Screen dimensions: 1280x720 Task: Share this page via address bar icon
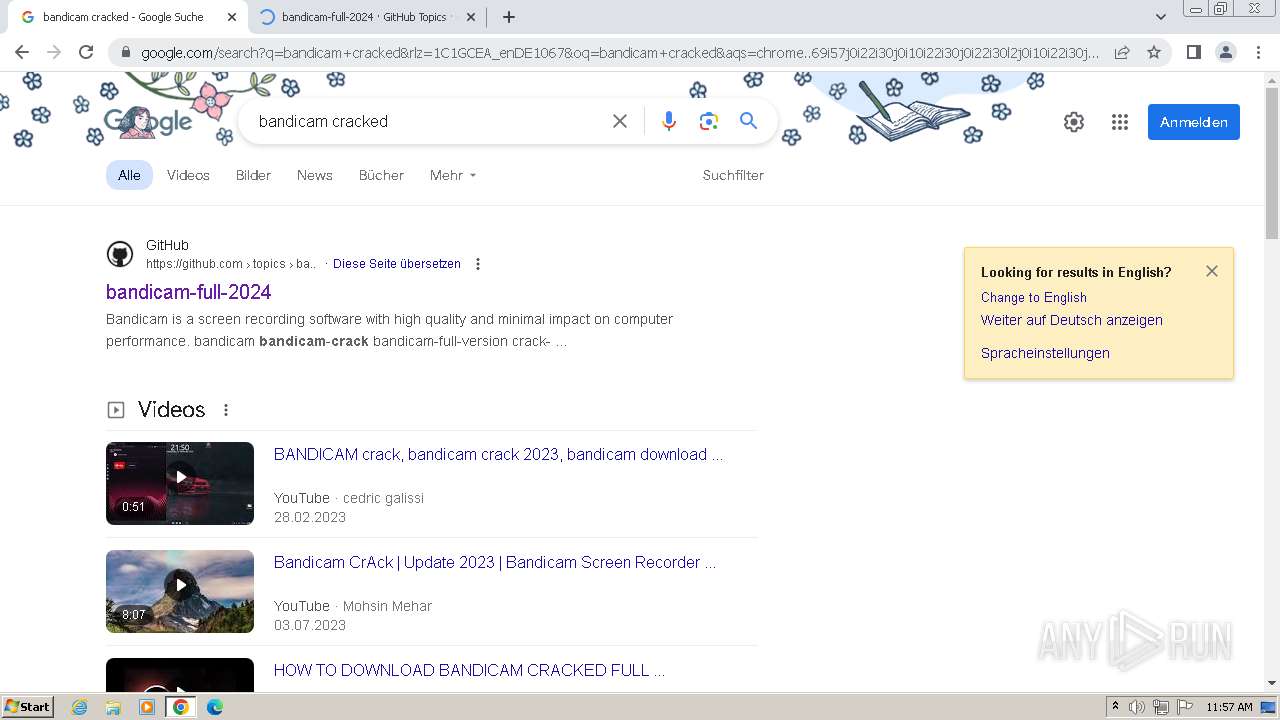click(x=1122, y=52)
